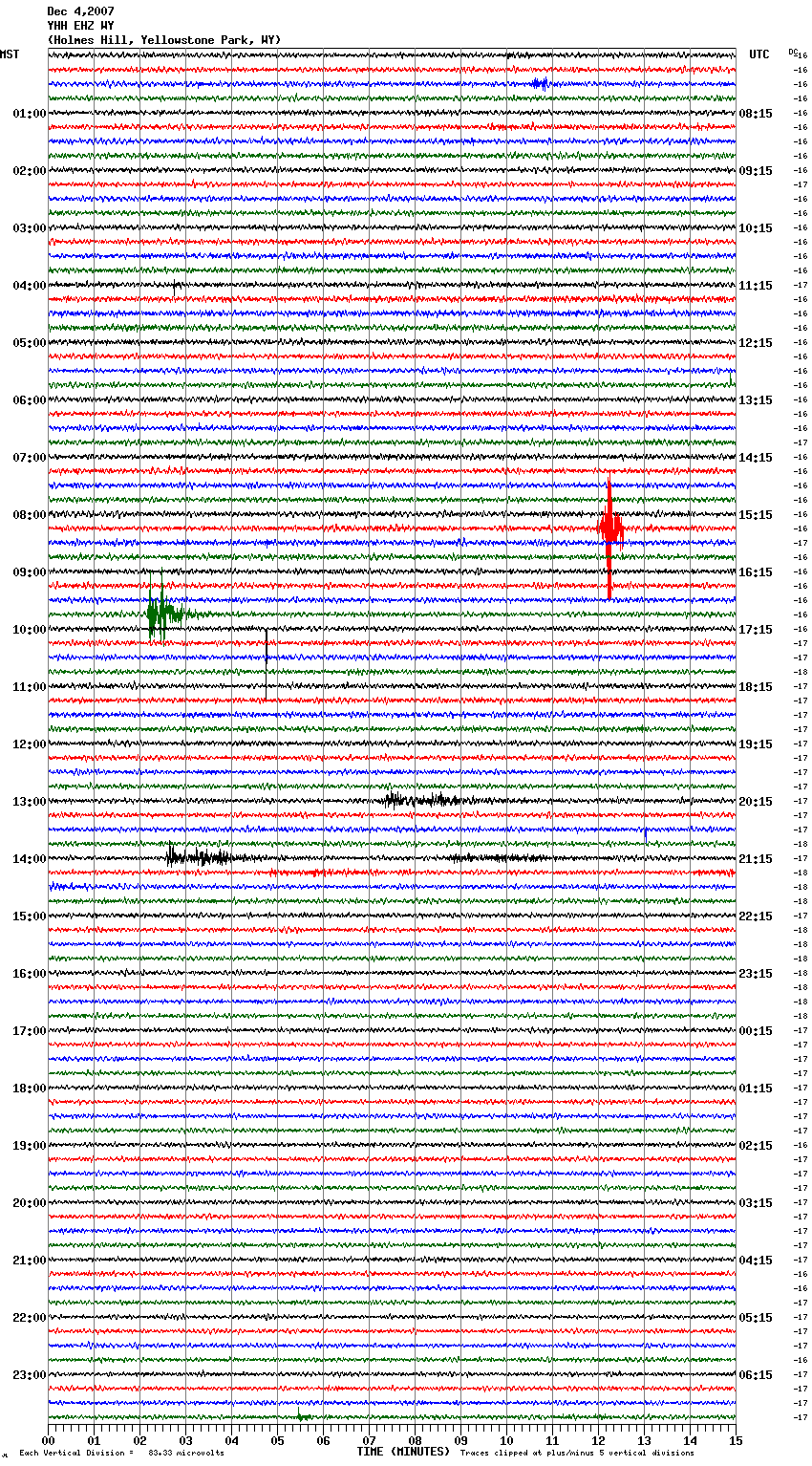Click the 13:00 MST time label

click(x=29, y=802)
